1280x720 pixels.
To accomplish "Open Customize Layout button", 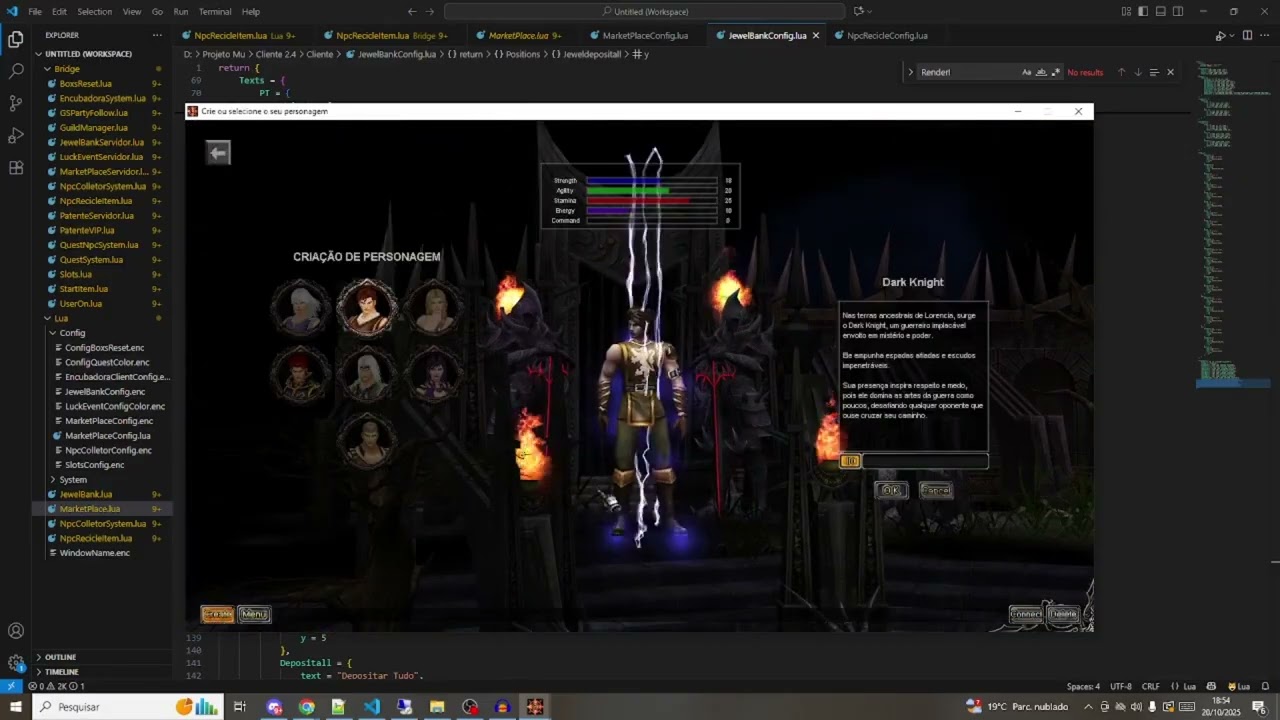I will (x=1126, y=12).
